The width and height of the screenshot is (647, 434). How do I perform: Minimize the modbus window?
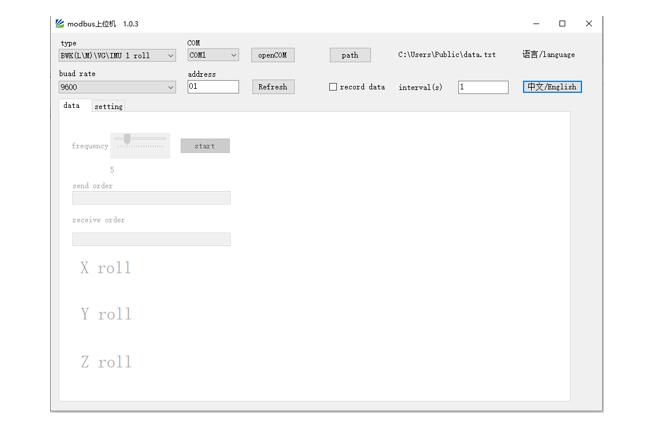click(537, 23)
